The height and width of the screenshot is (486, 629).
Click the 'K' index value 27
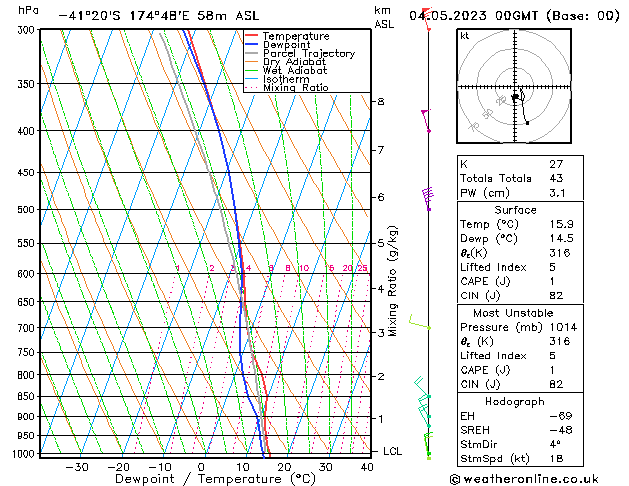[556, 164]
